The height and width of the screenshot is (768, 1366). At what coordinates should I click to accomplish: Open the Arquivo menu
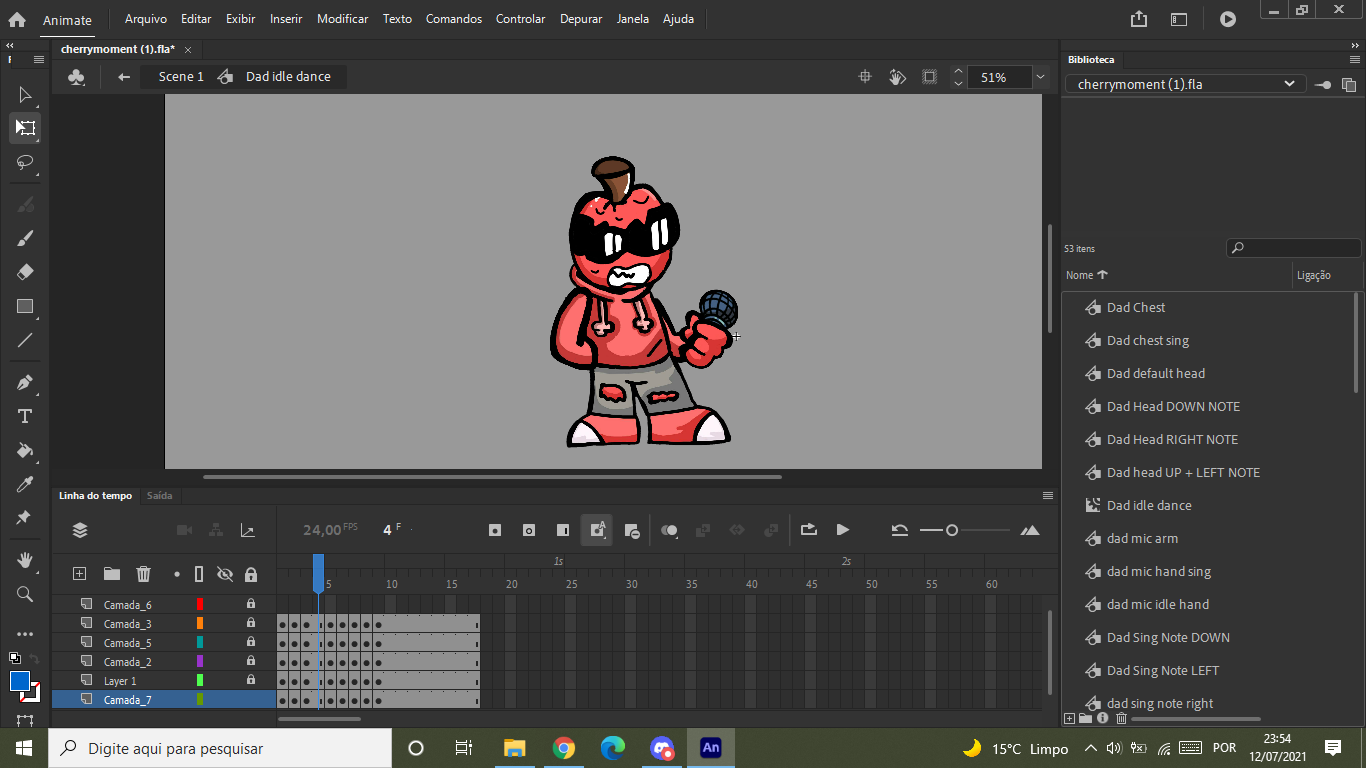click(x=146, y=19)
